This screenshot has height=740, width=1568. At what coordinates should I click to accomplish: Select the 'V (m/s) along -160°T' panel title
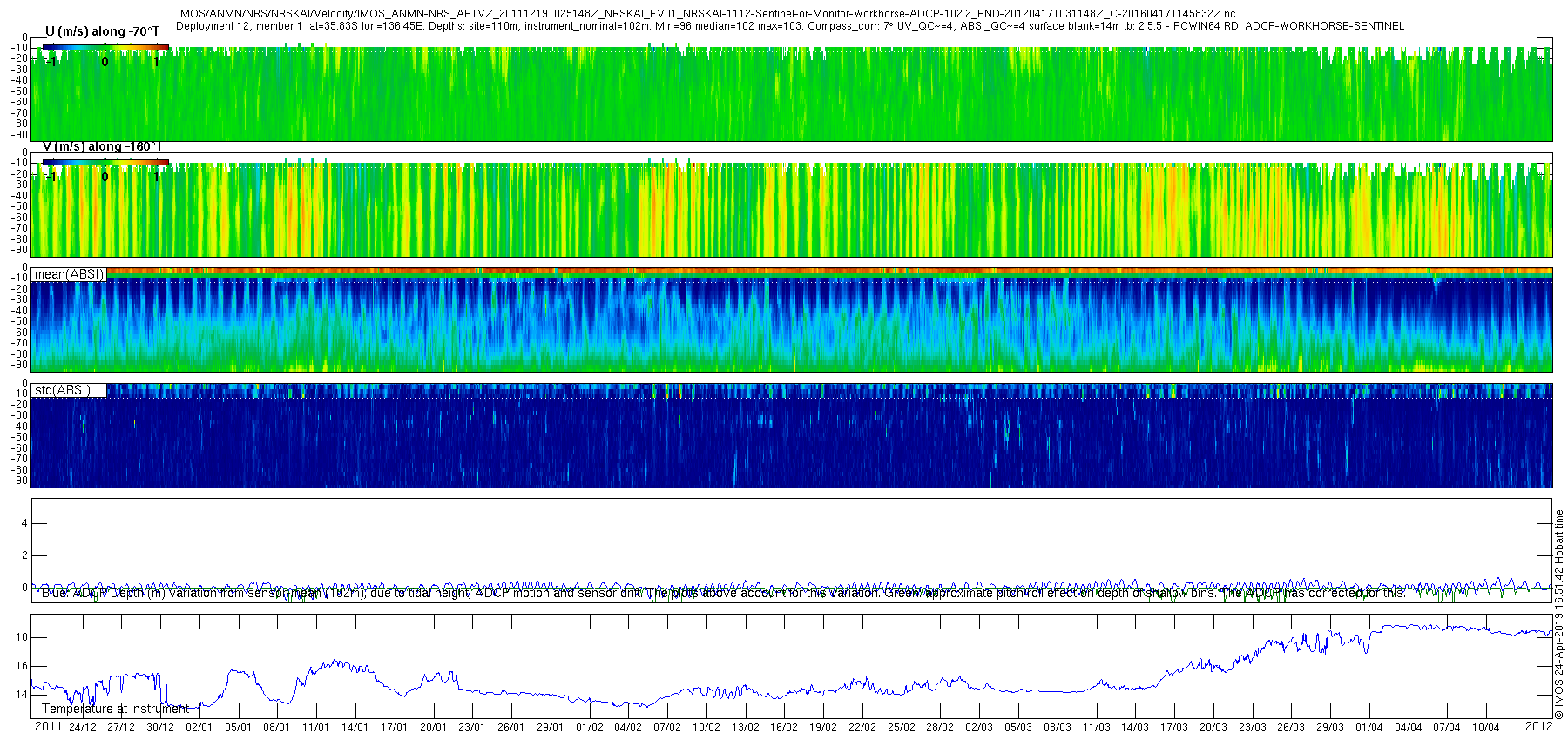point(102,146)
